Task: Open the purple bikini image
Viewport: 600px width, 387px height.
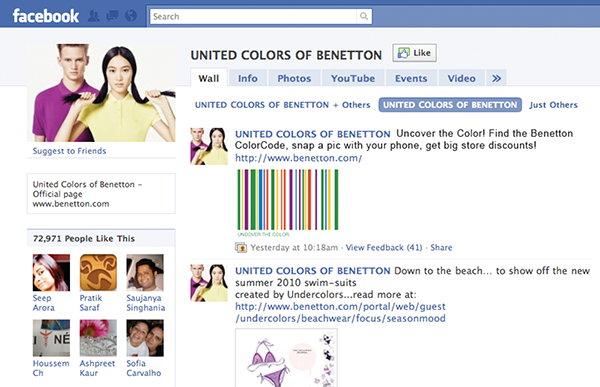Action: 286,358
